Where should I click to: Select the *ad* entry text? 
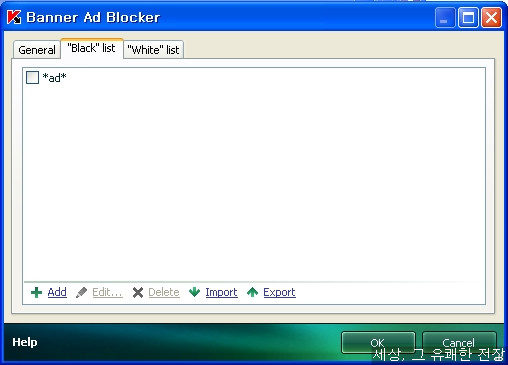point(54,78)
